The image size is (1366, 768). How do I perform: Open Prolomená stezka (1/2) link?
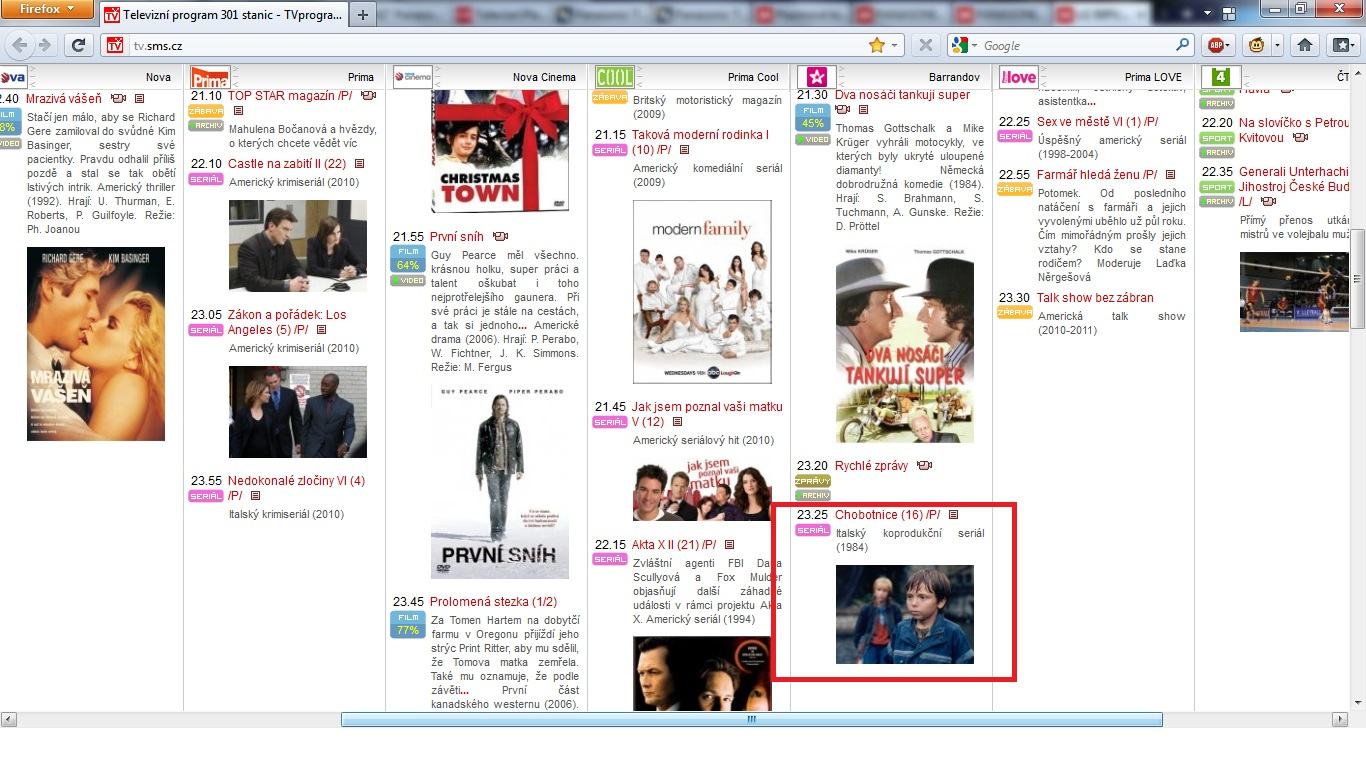pyautogui.click(x=493, y=602)
